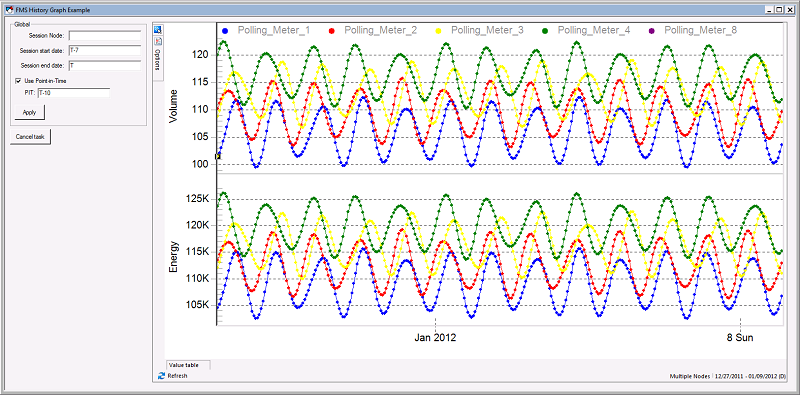The image size is (800, 395).
Task: Click the small yellow marker on the Volume axis
Action: point(218,156)
